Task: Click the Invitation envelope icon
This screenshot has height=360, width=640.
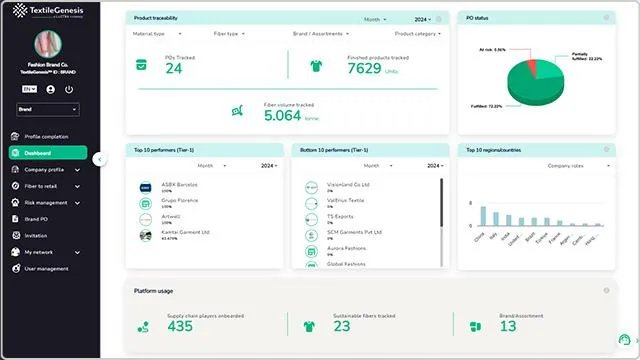Action: coord(16,236)
